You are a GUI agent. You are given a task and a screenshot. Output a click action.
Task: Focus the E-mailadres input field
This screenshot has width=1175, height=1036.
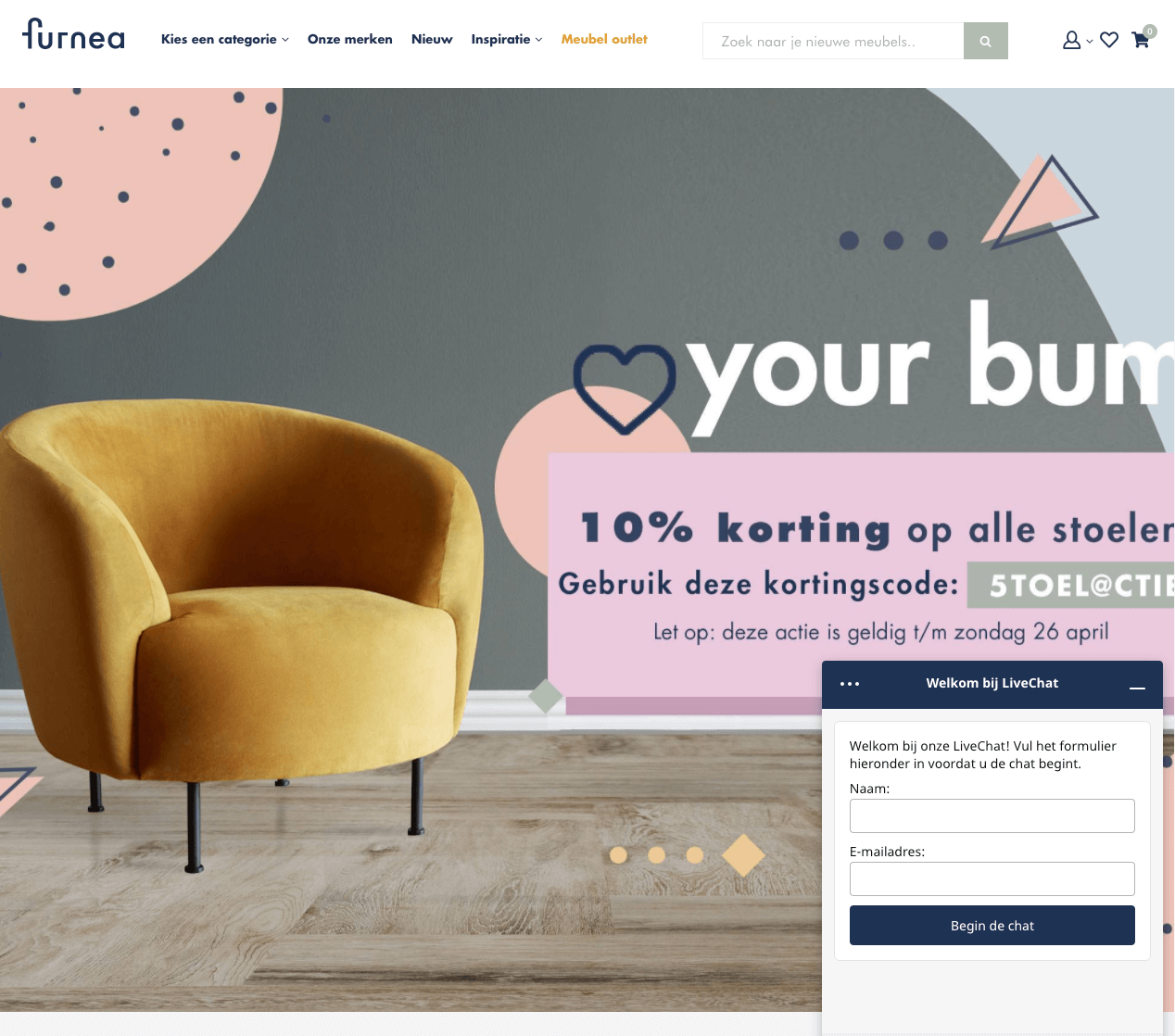coord(992,879)
